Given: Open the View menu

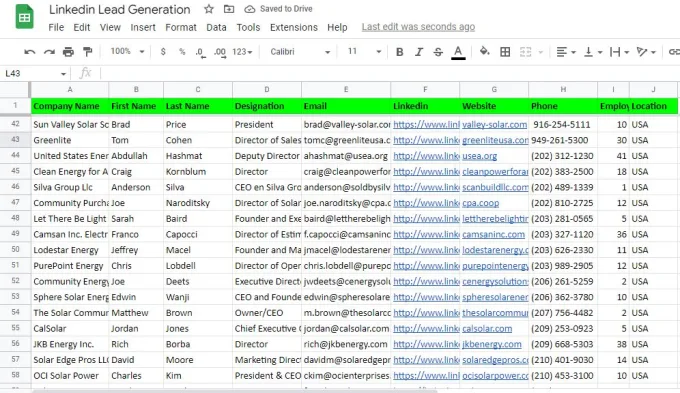Looking at the screenshot, I should 110,27.
